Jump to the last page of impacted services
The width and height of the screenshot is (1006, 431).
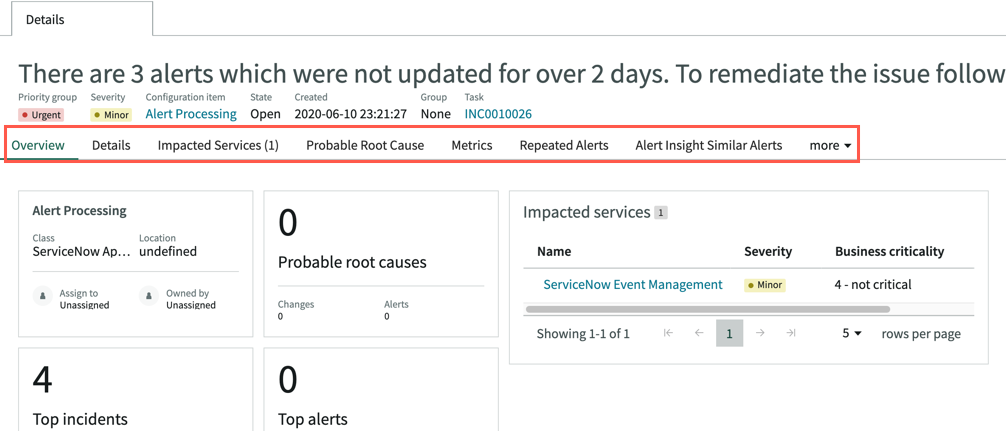point(791,333)
